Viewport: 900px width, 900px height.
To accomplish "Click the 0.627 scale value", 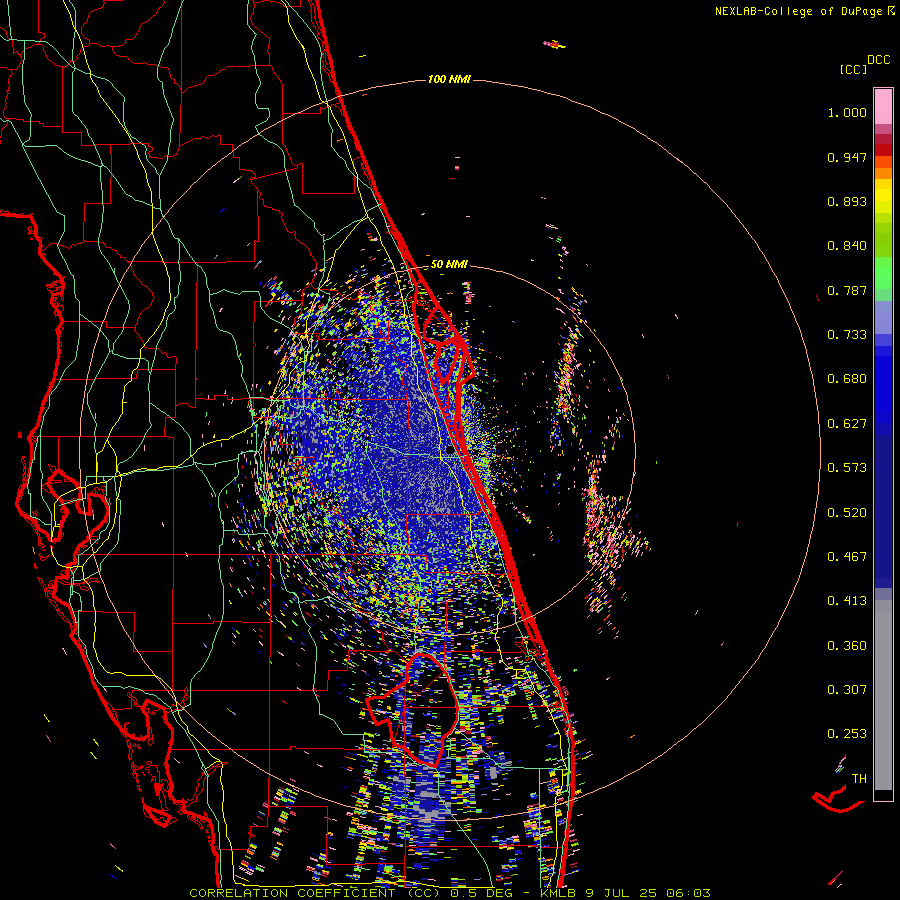I will [847, 424].
